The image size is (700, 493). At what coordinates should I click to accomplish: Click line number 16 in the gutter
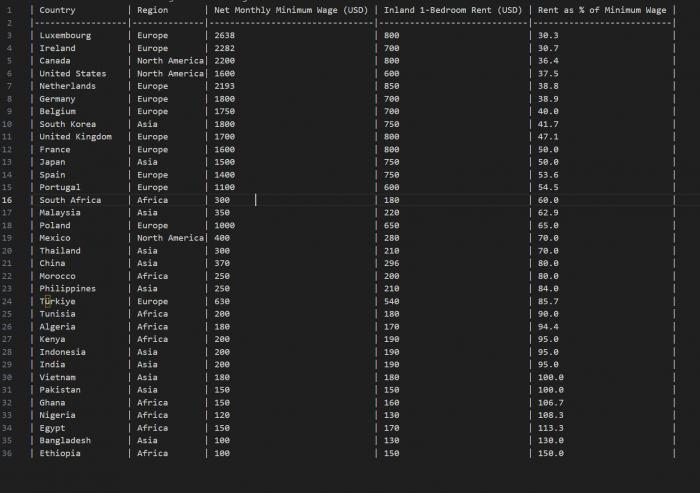pos(8,200)
